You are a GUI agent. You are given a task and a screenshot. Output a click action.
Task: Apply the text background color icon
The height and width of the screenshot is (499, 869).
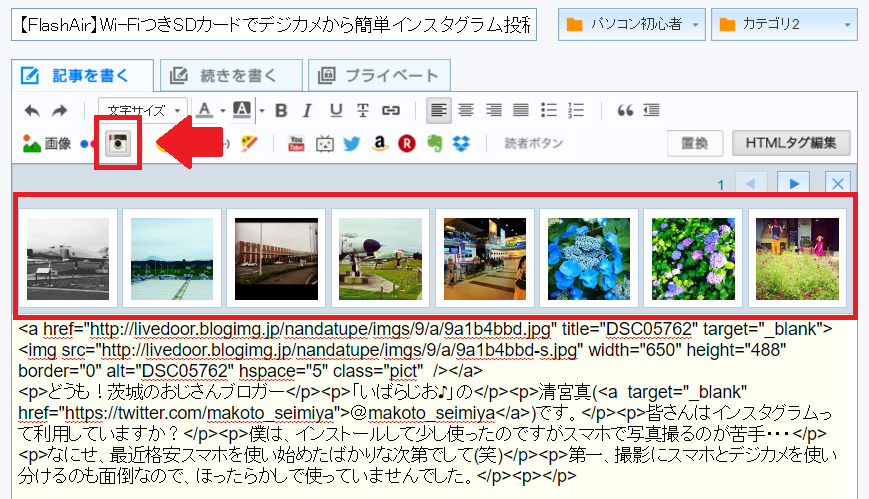click(x=242, y=110)
